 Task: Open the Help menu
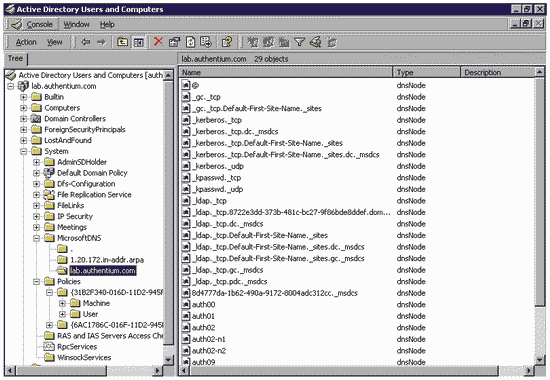click(107, 24)
